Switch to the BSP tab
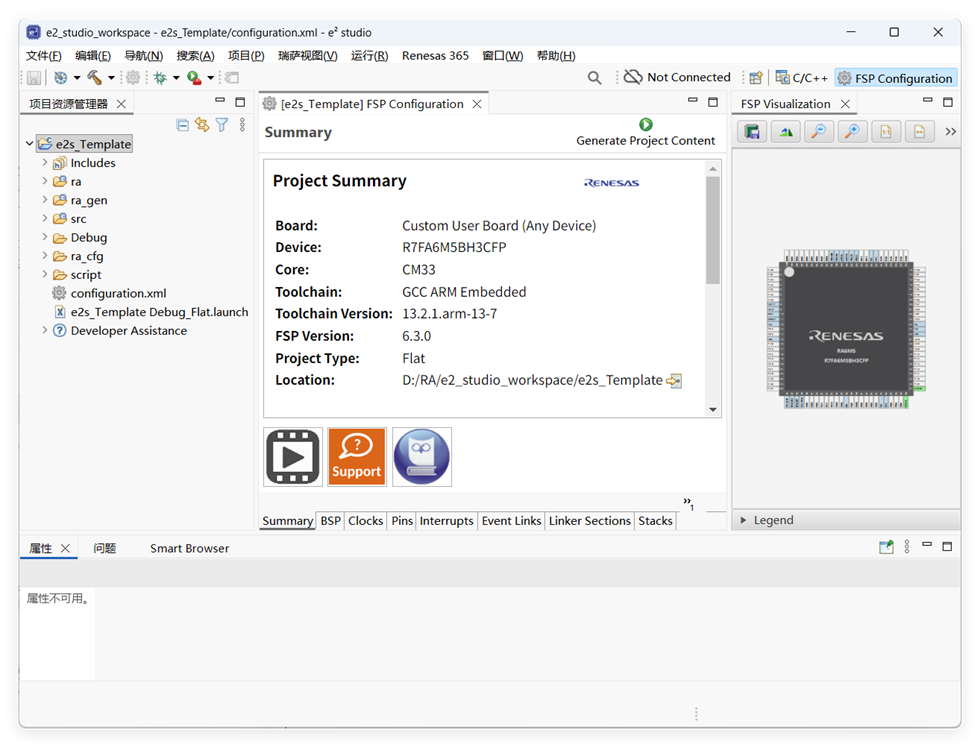The height and width of the screenshot is (747, 980). [331, 521]
